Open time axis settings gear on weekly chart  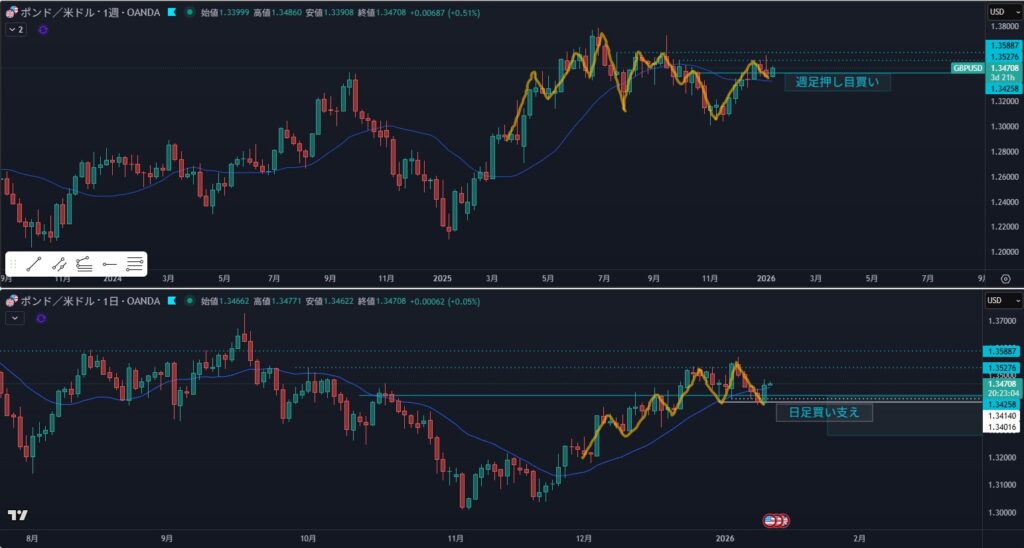[1004, 278]
